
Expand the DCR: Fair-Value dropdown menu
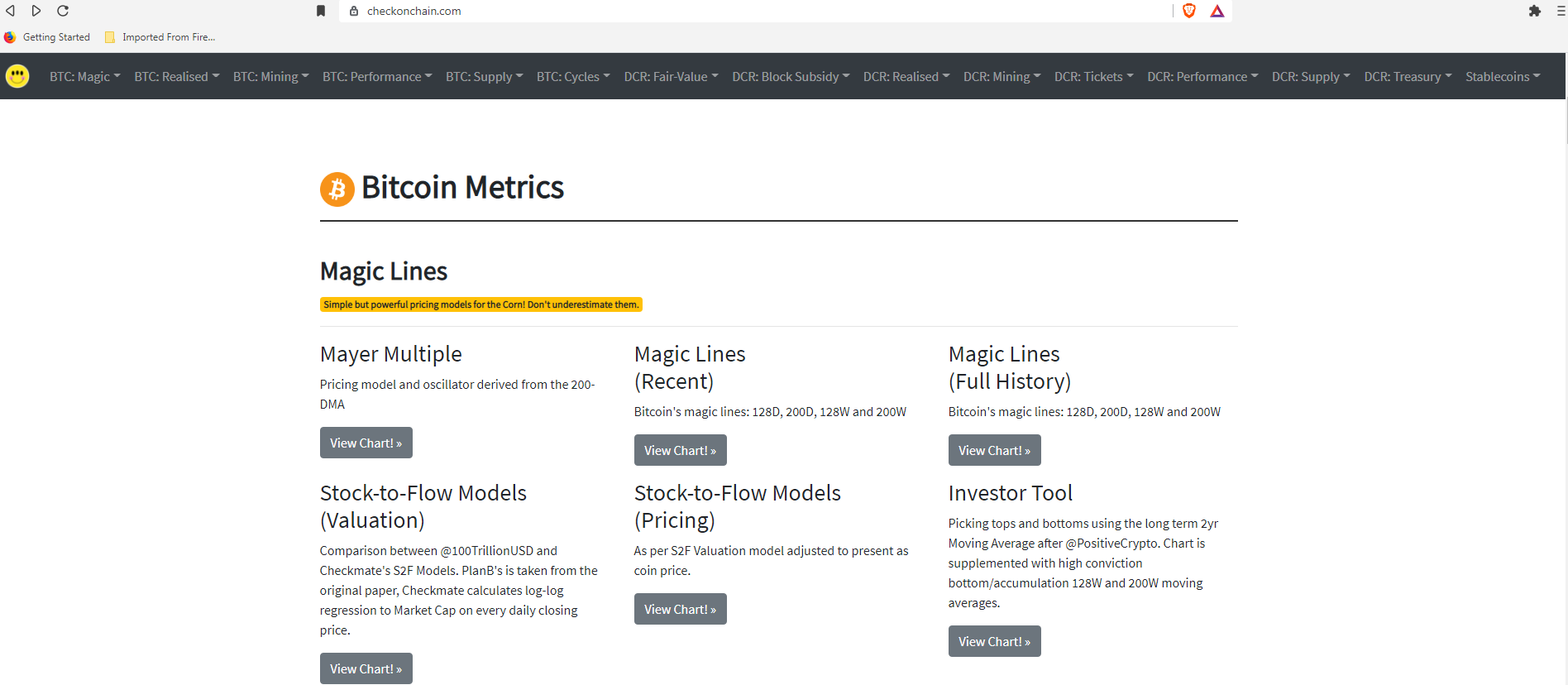point(672,76)
